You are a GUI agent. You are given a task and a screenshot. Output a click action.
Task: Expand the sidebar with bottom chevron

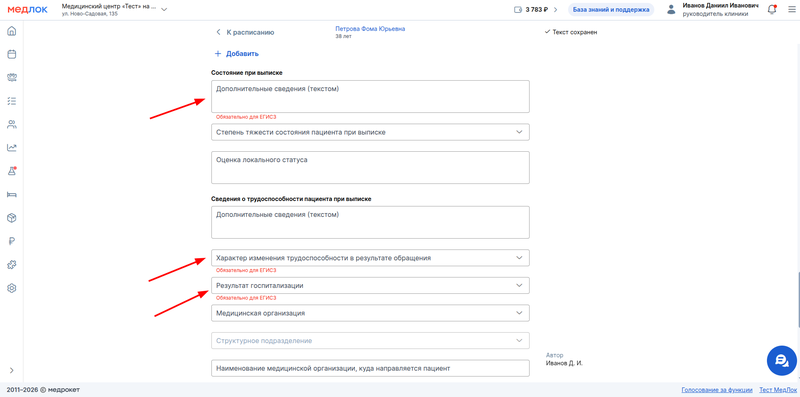(12, 370)
